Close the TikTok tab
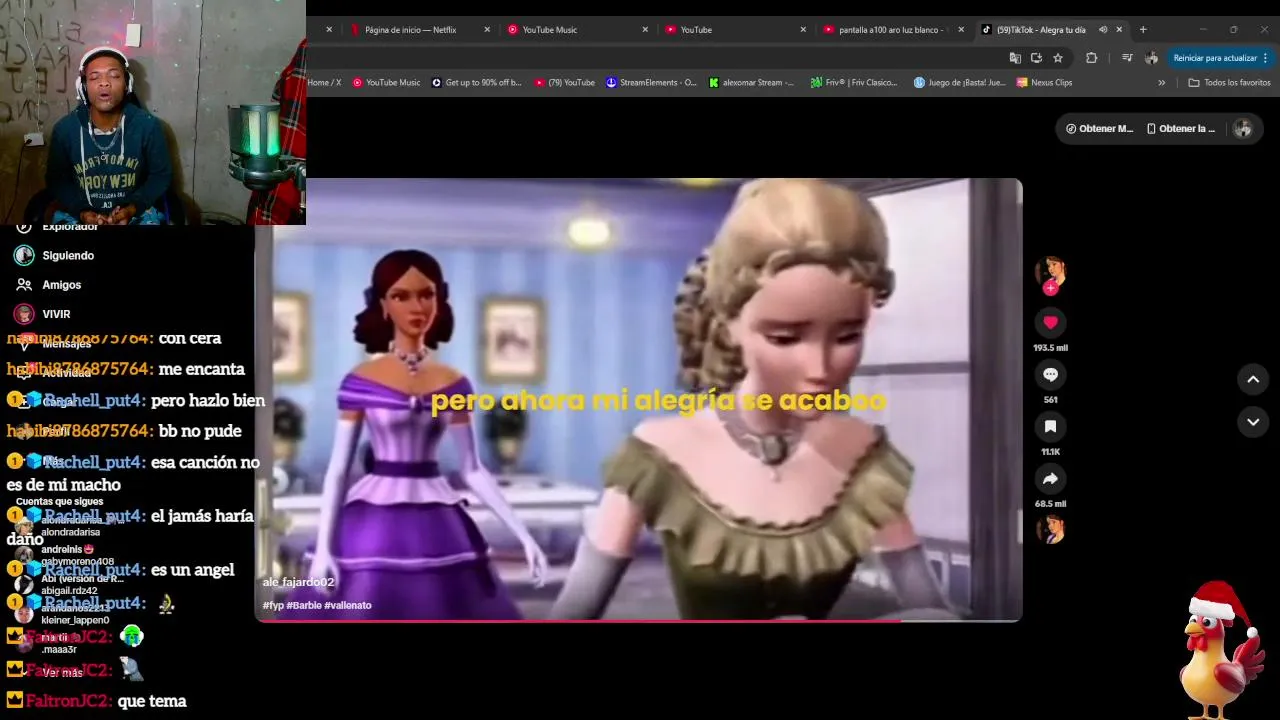 [1119, 30]
